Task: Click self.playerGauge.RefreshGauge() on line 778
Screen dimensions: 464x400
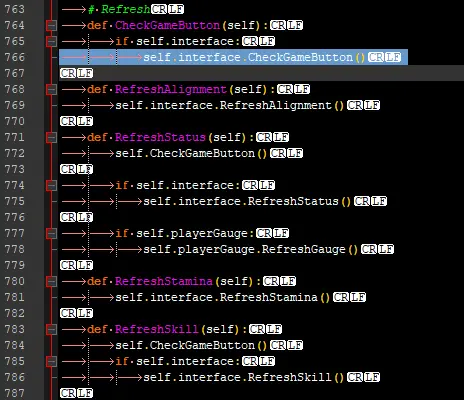Action: 251,249
